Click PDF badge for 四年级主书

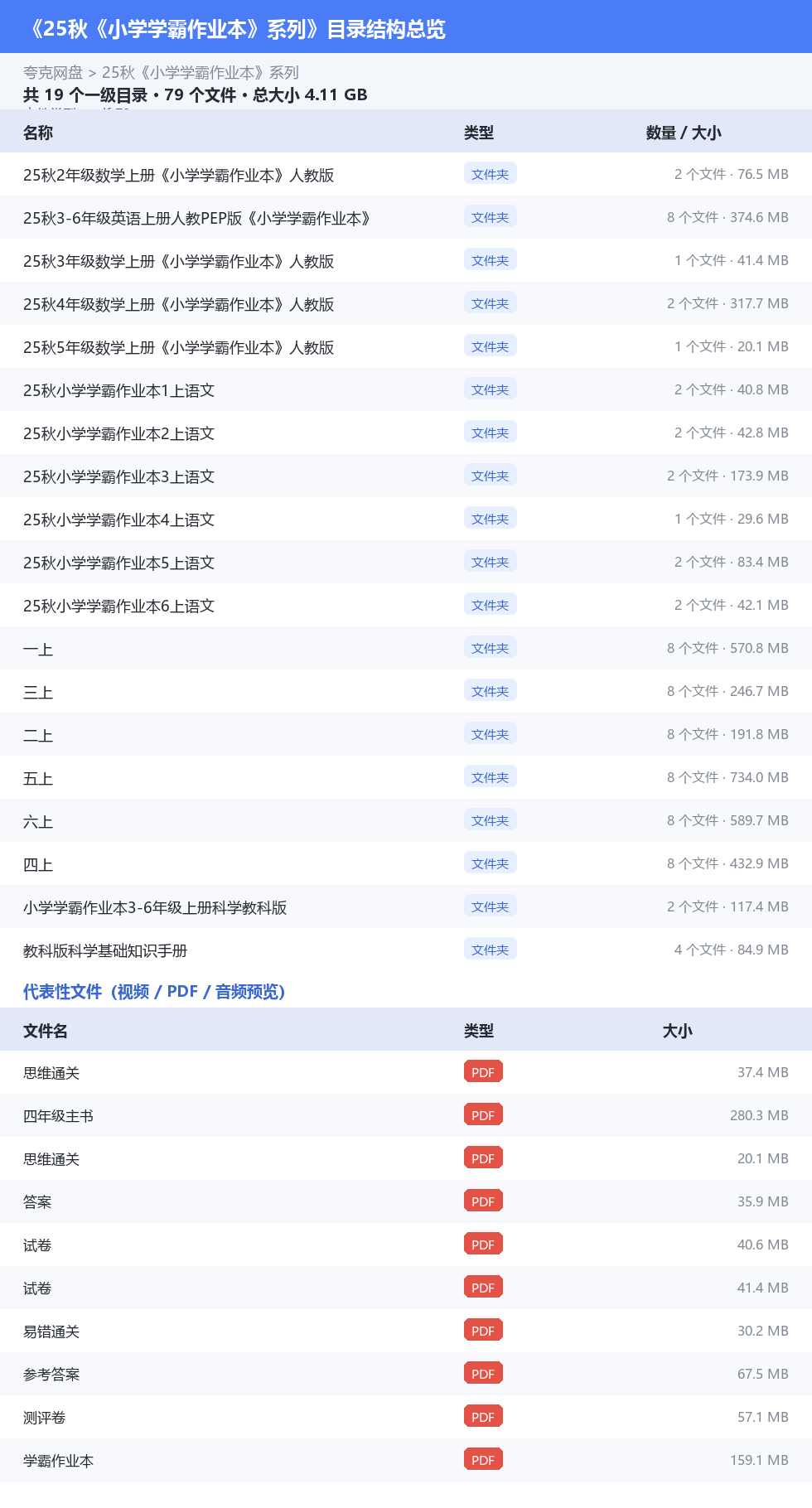point(483,1115)
